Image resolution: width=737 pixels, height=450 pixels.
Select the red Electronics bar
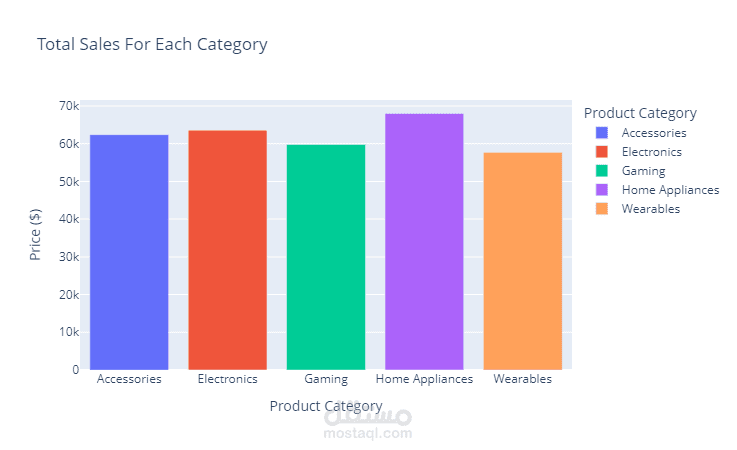(227, 250)
